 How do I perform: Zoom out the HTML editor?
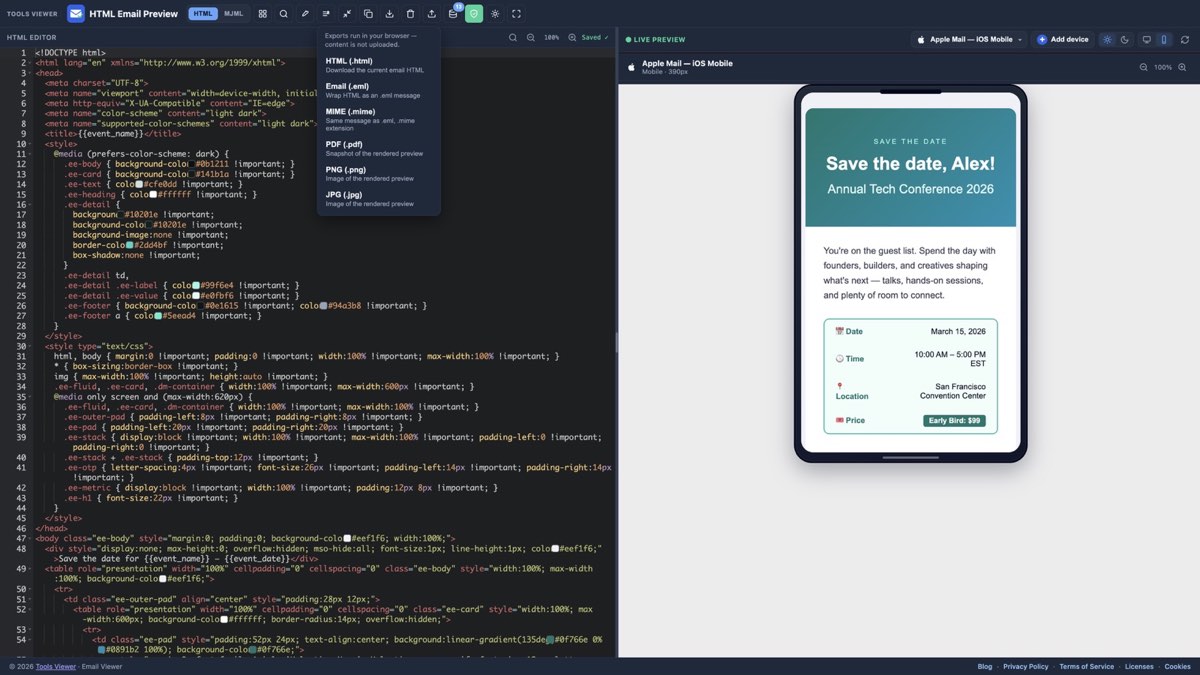(x=530, y=37)
